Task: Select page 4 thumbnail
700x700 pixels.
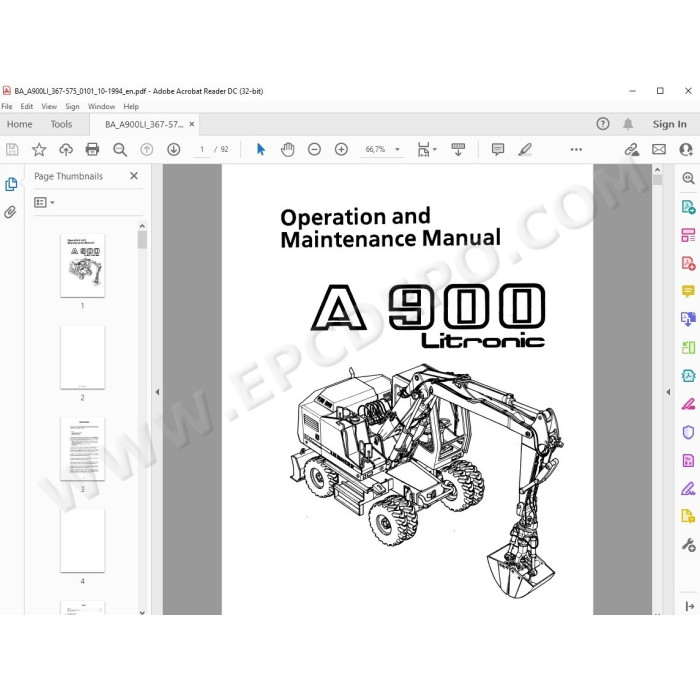Action: 83,541
